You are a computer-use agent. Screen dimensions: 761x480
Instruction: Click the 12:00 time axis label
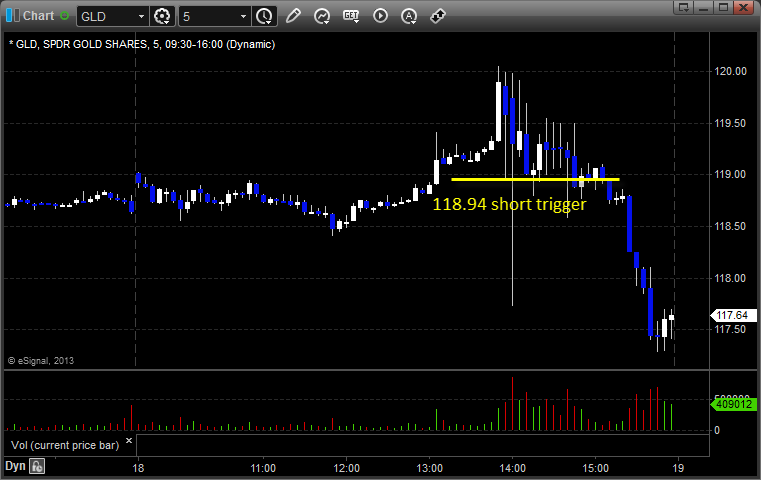click(347, 468)
